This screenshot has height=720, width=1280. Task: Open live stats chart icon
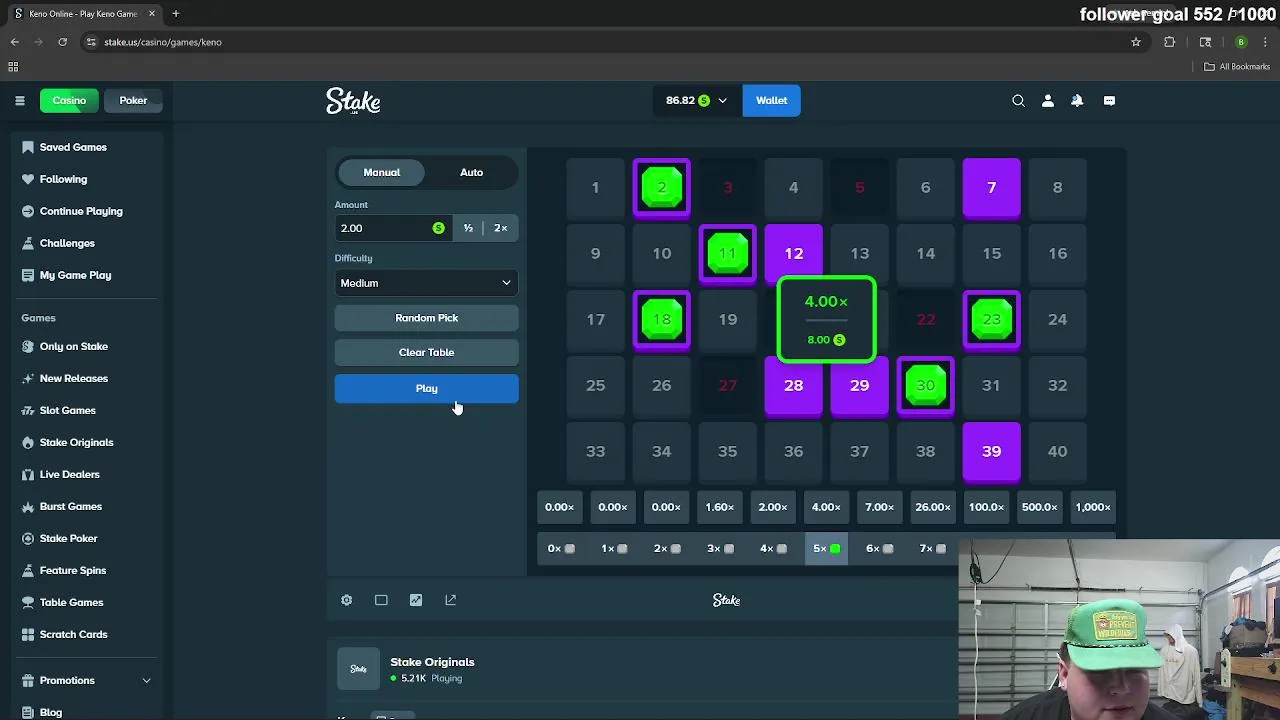point(416,600)
